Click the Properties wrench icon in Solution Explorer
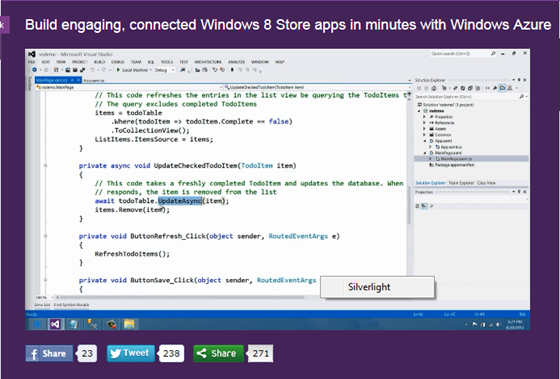The image size is (560, 379). [x=495, y=88]
